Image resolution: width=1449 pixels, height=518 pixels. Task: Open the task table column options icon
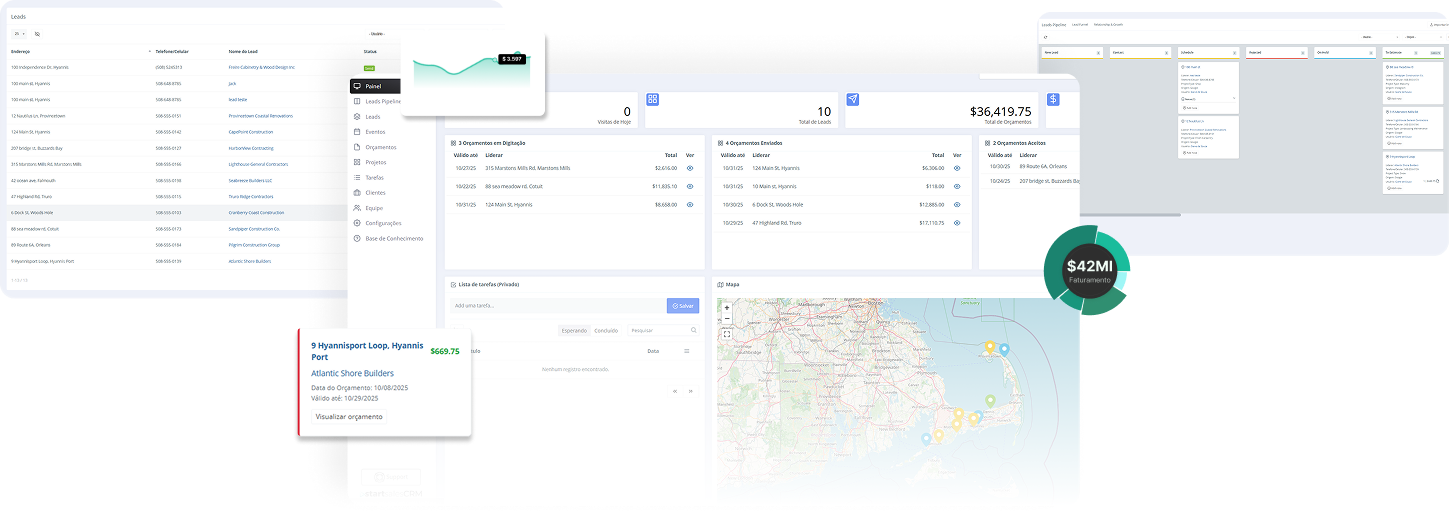[x=686, y=351]
